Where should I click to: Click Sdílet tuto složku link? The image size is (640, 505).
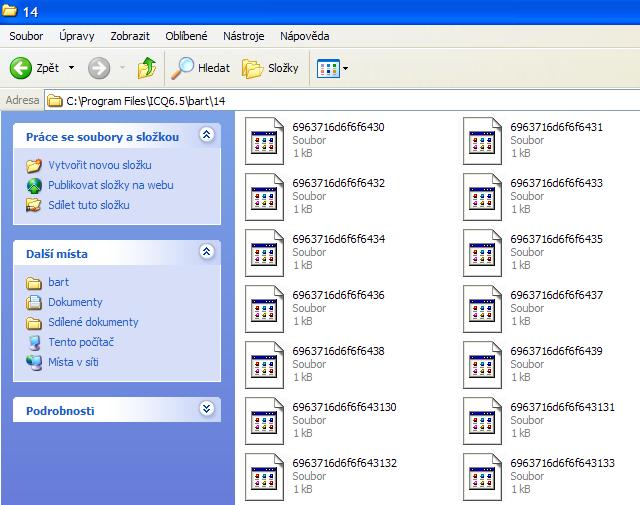[89, 205]
